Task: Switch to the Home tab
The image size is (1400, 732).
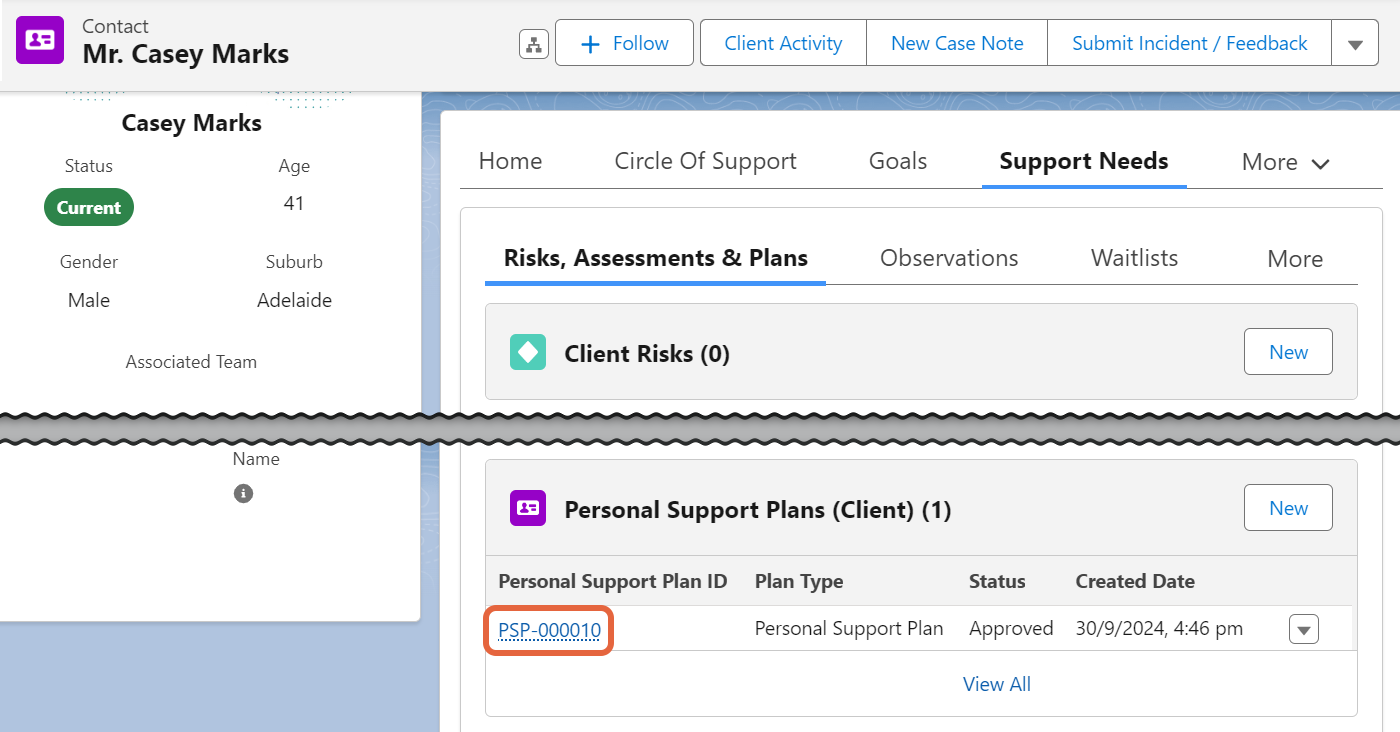Action: click(510, 160)
